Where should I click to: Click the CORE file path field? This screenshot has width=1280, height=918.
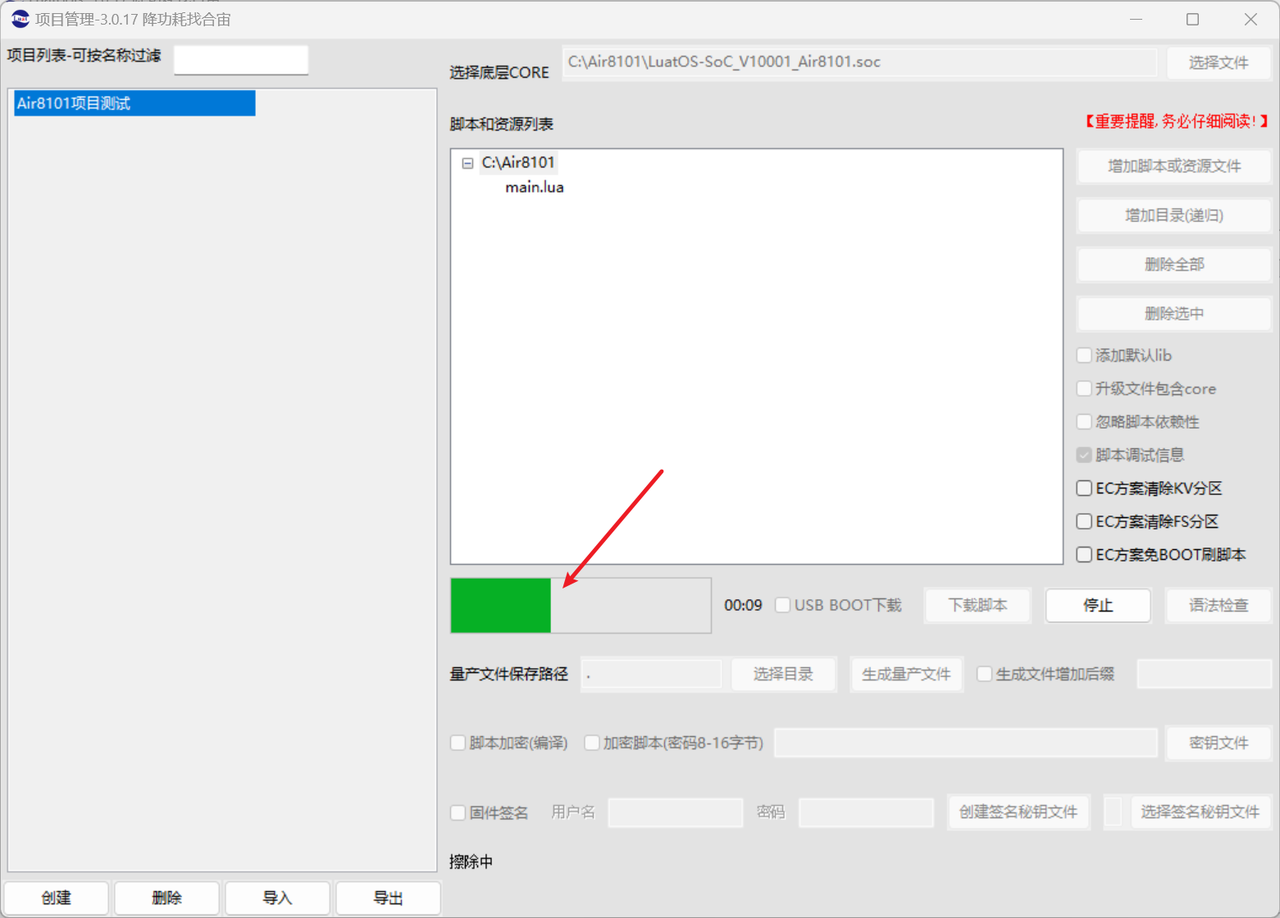point(860,62)
